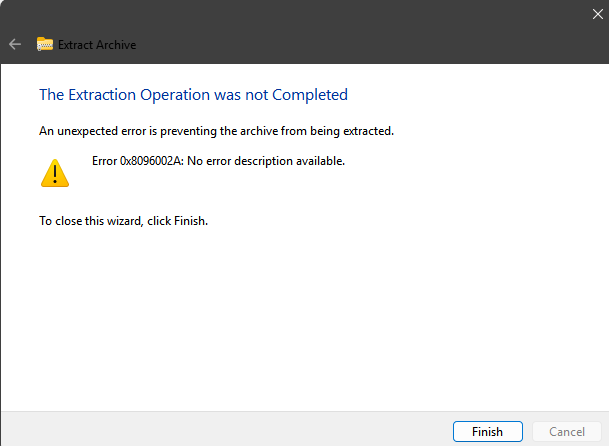
Task: Click the grey footer strip left of Finish
Action: tap(200, 431)
